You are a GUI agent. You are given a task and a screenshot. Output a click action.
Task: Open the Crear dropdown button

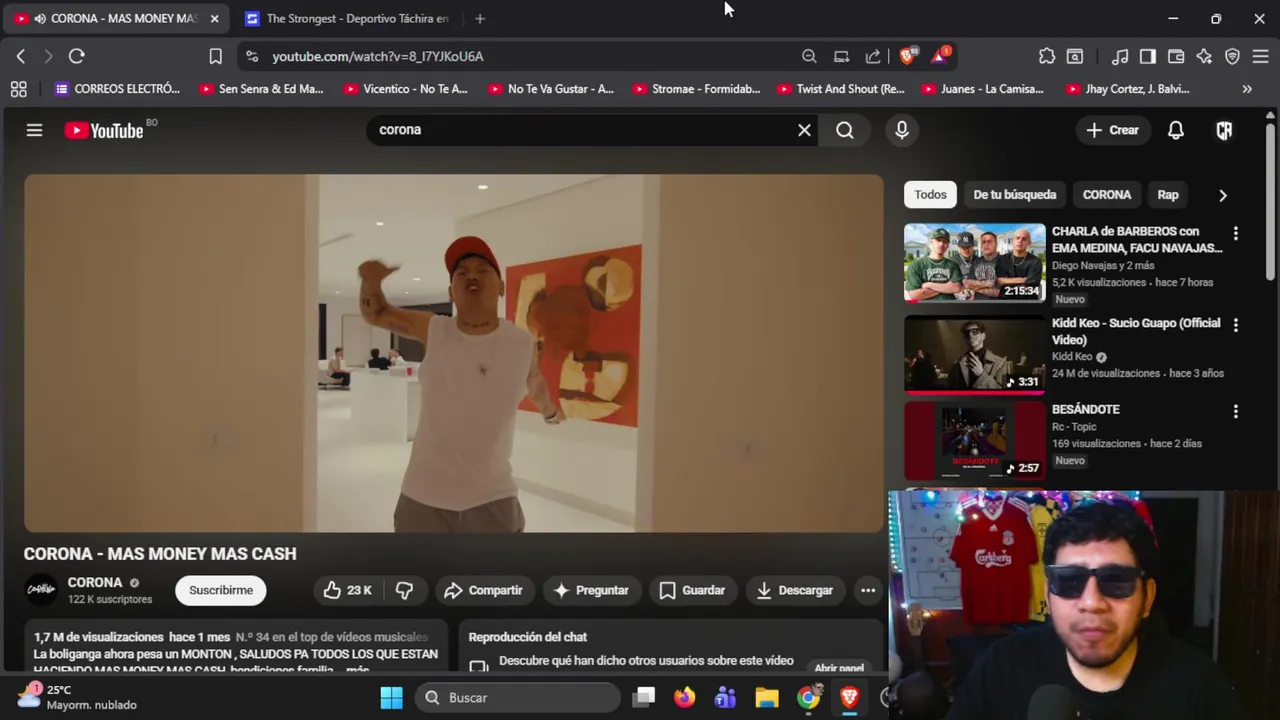click(1112, 130)
